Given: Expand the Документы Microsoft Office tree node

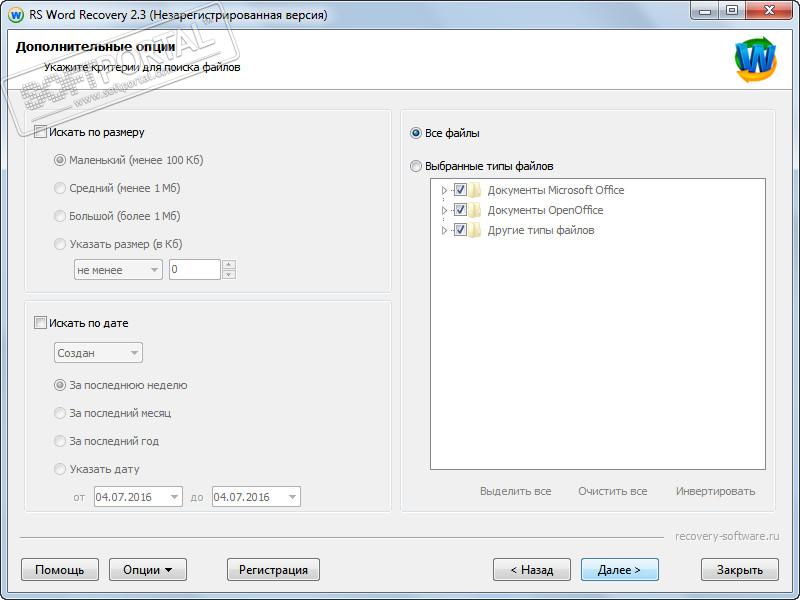Looking at the screenshot, I should coord(444,190).
